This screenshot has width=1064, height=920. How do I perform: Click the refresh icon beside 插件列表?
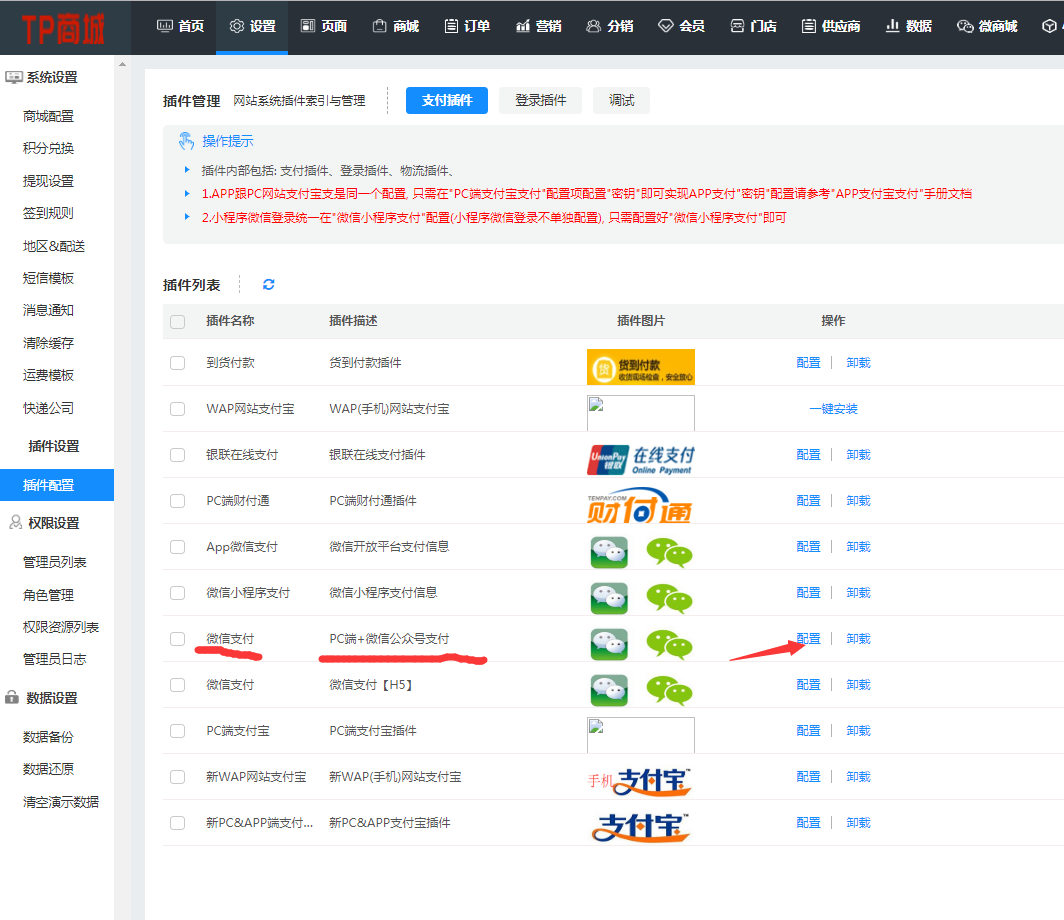(x=268, y=285)
